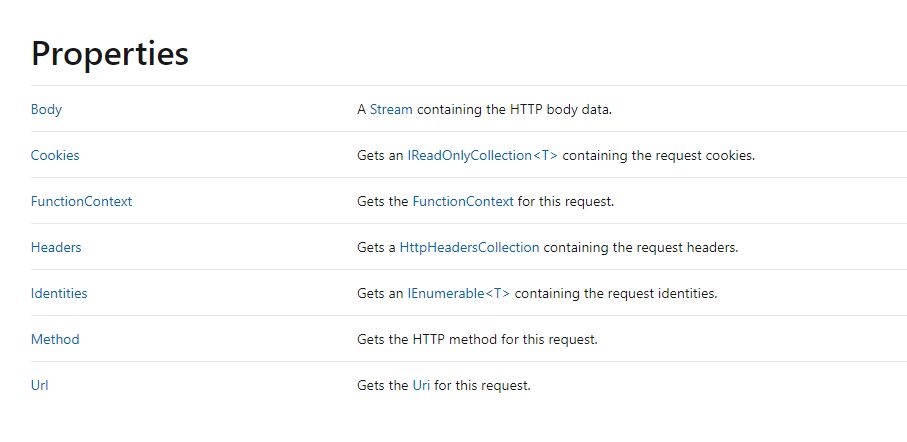
Task: Click the Properties section heading
Action: (110, 53)
